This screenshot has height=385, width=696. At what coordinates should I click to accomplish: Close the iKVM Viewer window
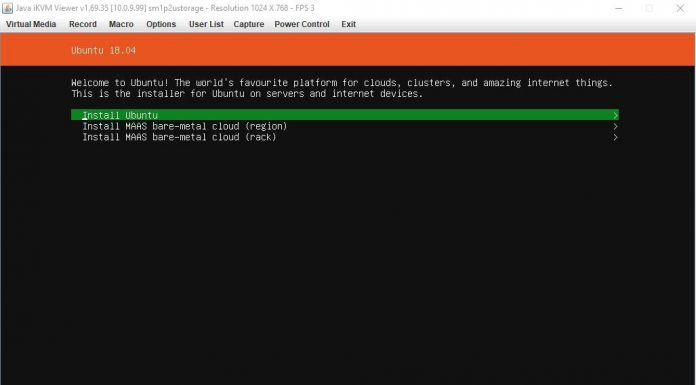(x=680, y=8)
